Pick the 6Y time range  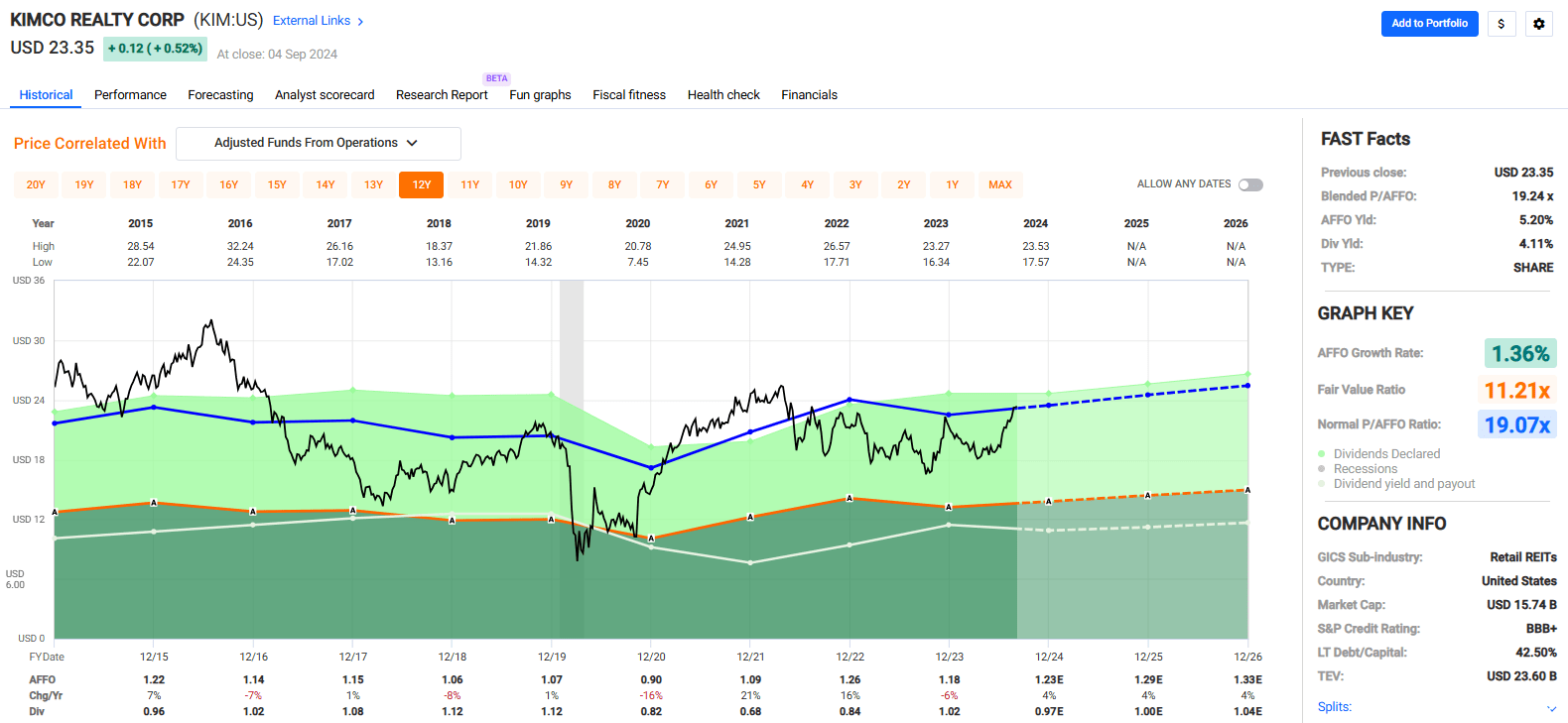712,184
